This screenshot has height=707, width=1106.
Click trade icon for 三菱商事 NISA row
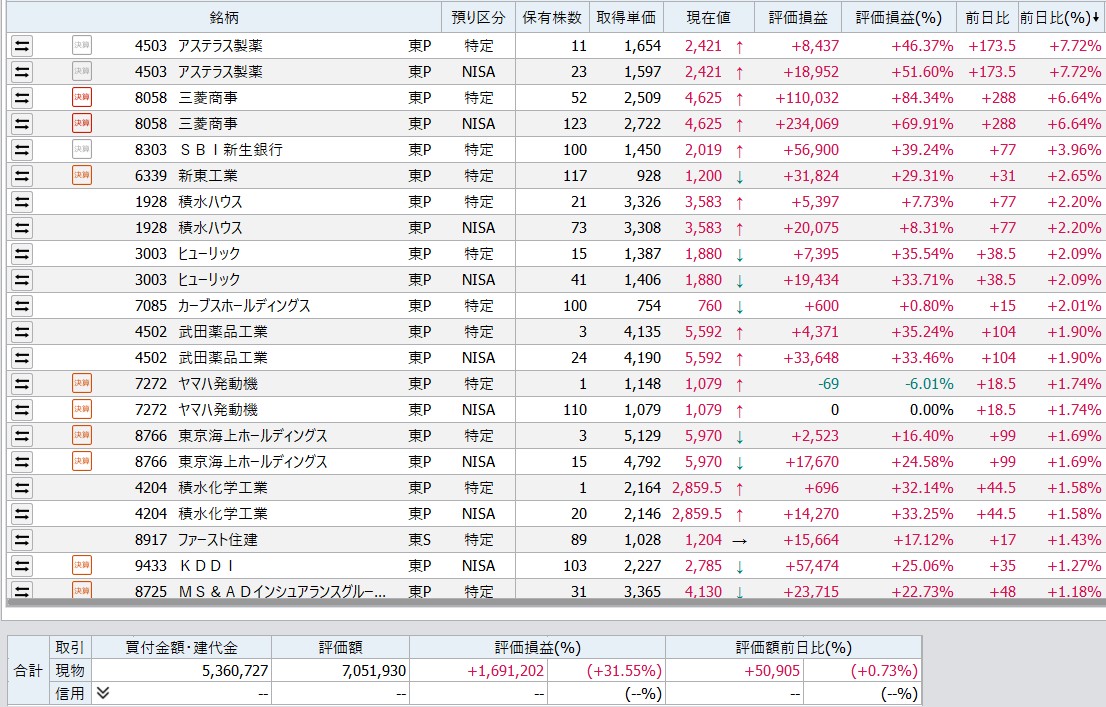point(22,123)
